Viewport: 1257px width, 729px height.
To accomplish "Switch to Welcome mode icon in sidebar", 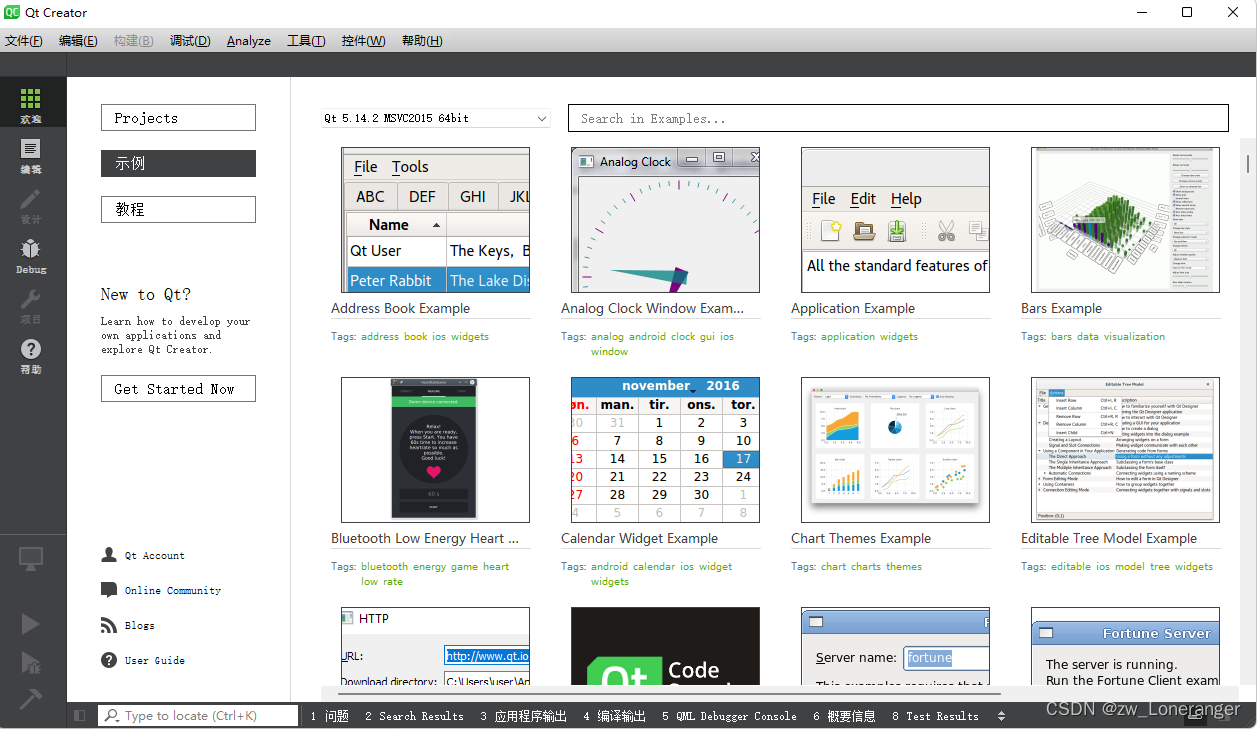I will click(x=31, y=99).
